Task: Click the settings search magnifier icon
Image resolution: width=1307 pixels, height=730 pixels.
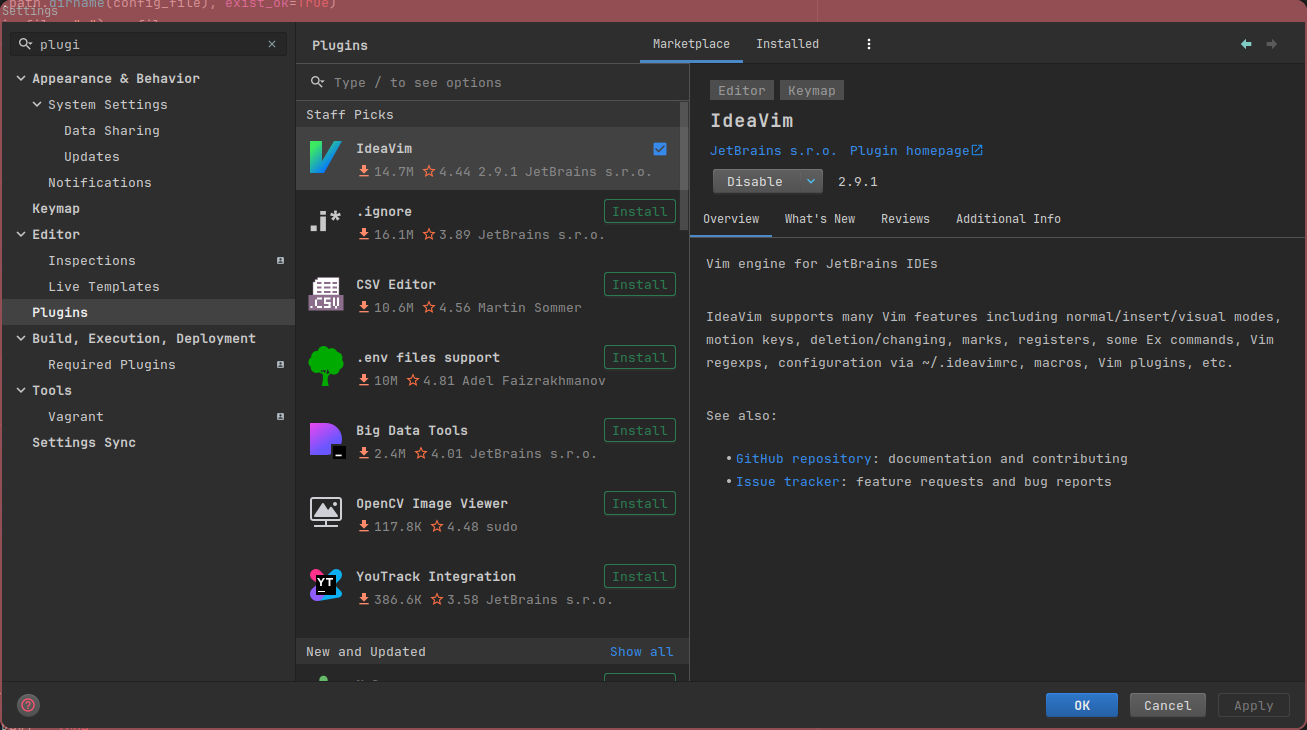Action: (26, 44)
